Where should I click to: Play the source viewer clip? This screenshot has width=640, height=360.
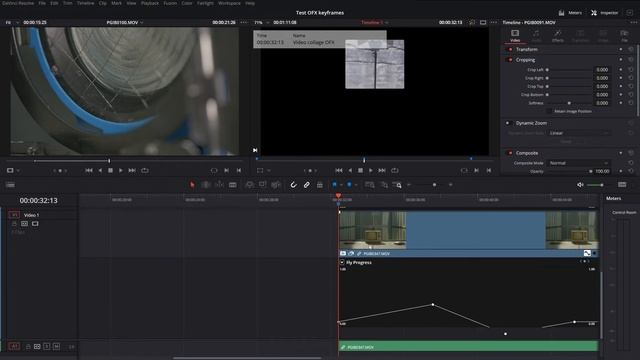pyautogui.click(x=121, y=170)
